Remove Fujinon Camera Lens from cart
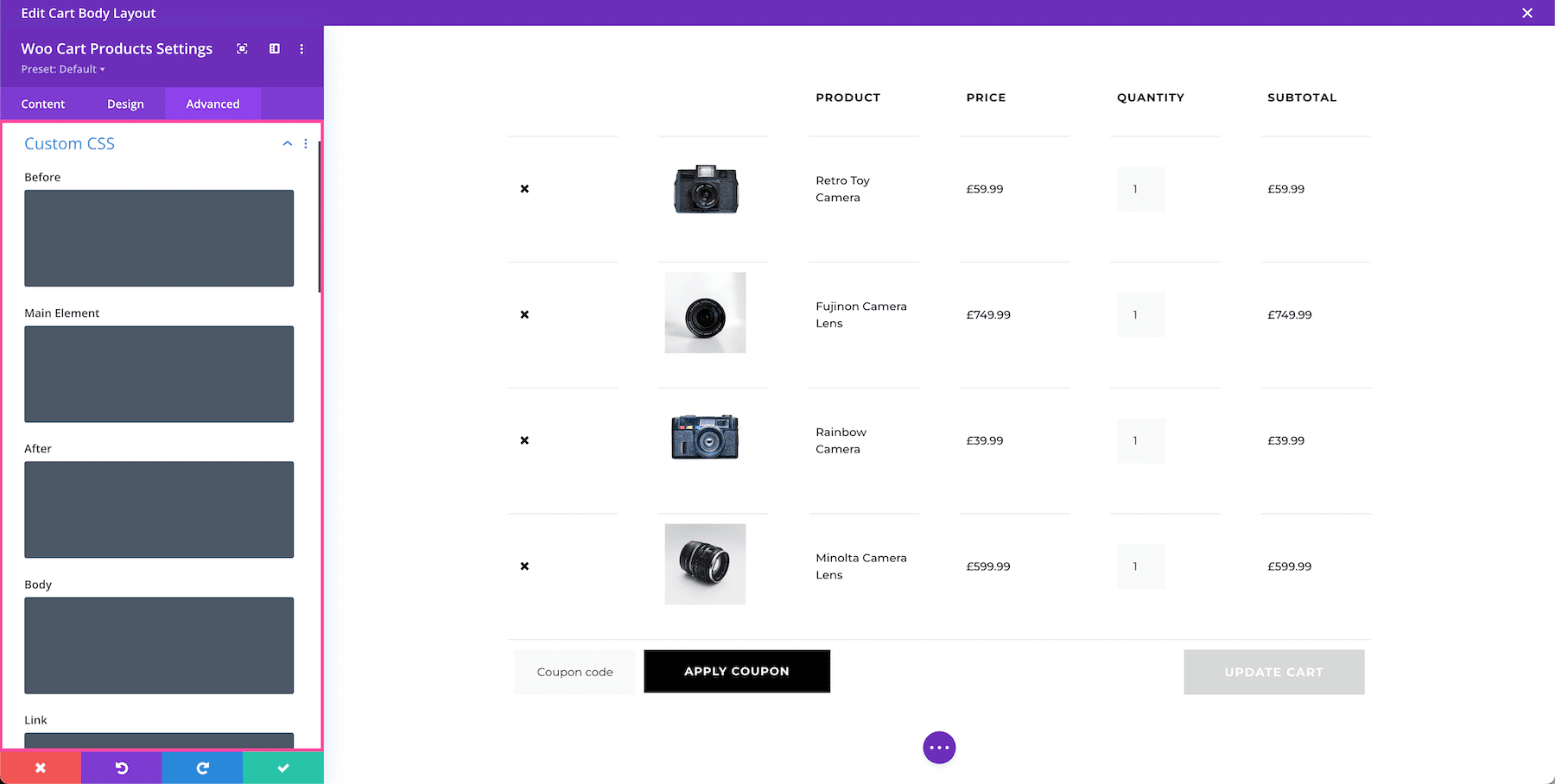This screenshot has width=1555, height=784. (x=524, y=314)
